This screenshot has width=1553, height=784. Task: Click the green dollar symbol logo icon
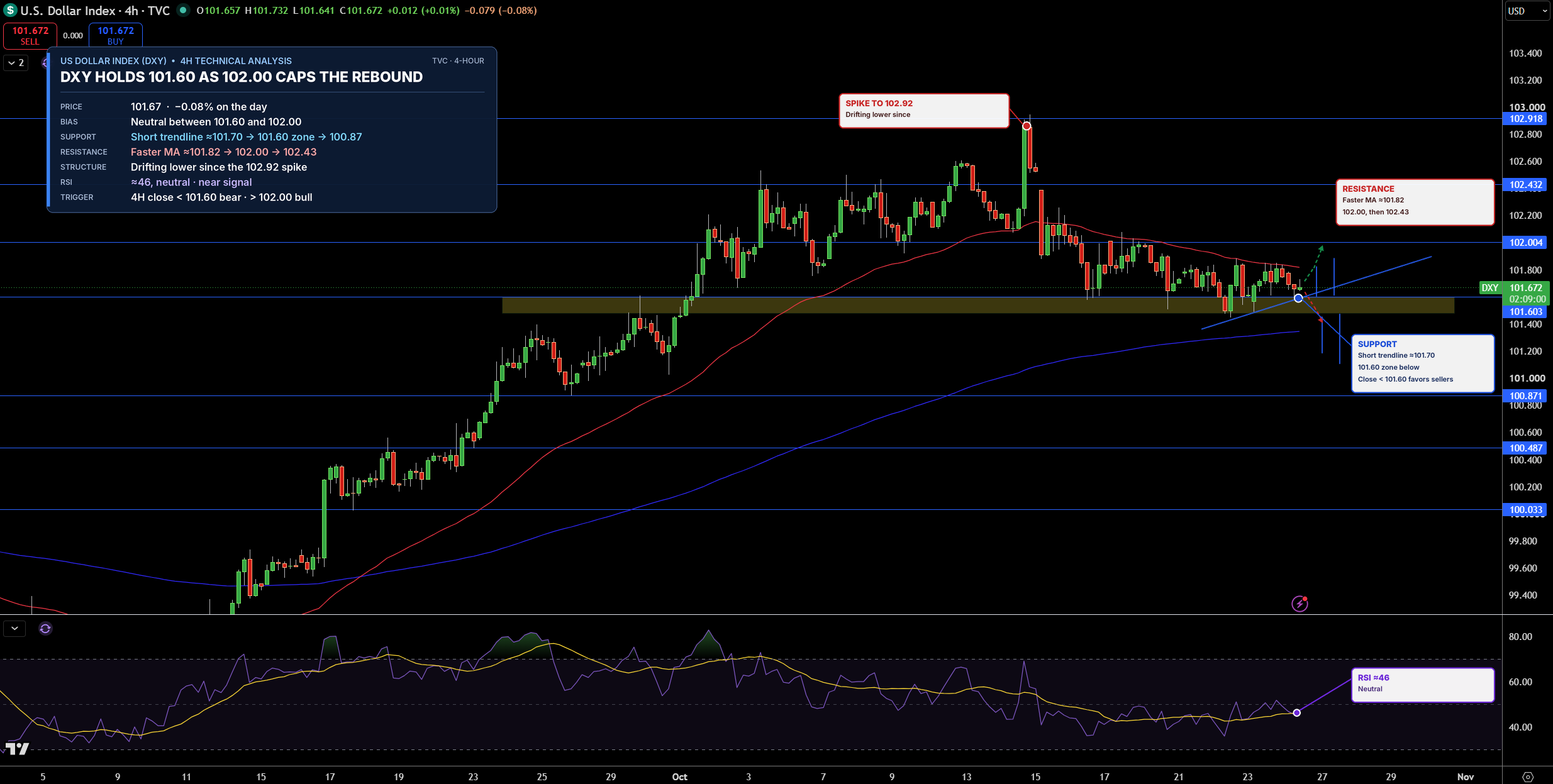(9, 10)
